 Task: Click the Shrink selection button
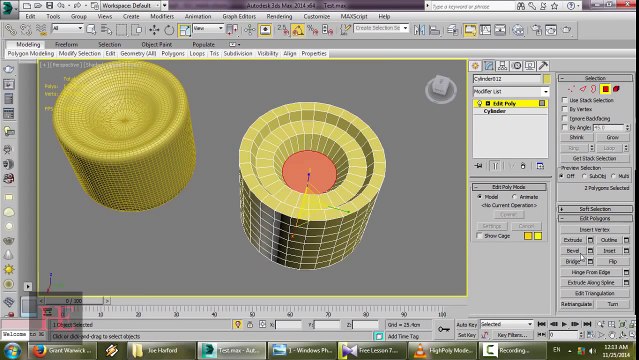coord(576,137)
